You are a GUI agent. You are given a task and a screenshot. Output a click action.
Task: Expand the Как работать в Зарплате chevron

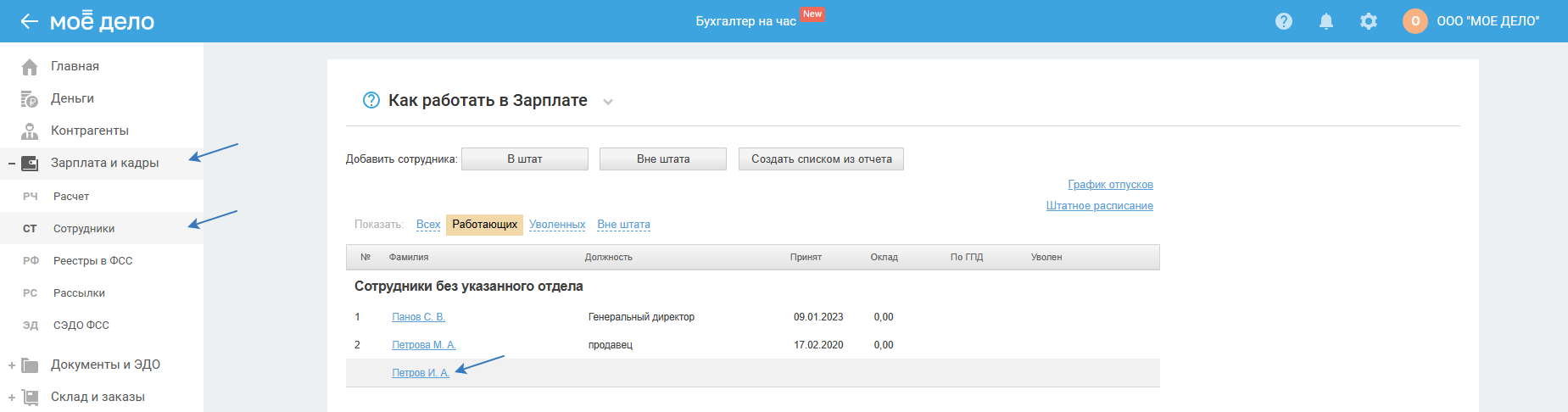click(607, 102)
